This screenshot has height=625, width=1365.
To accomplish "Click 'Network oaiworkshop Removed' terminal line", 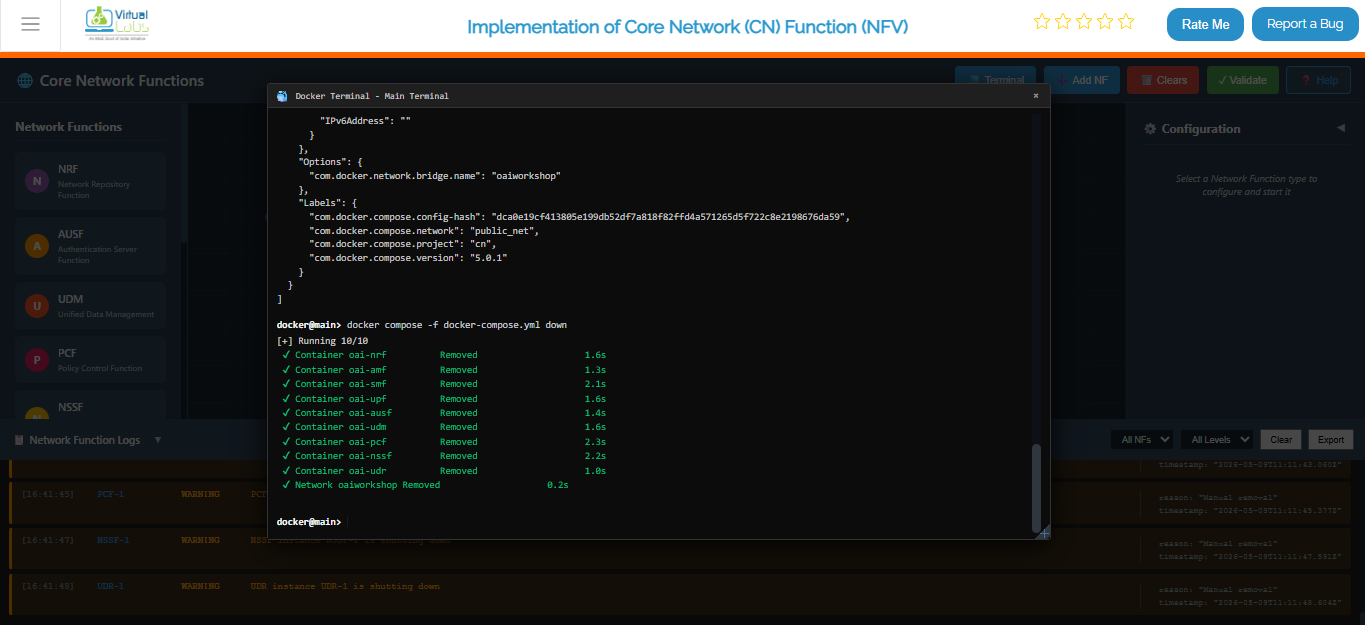I will (x=426, y=485).
